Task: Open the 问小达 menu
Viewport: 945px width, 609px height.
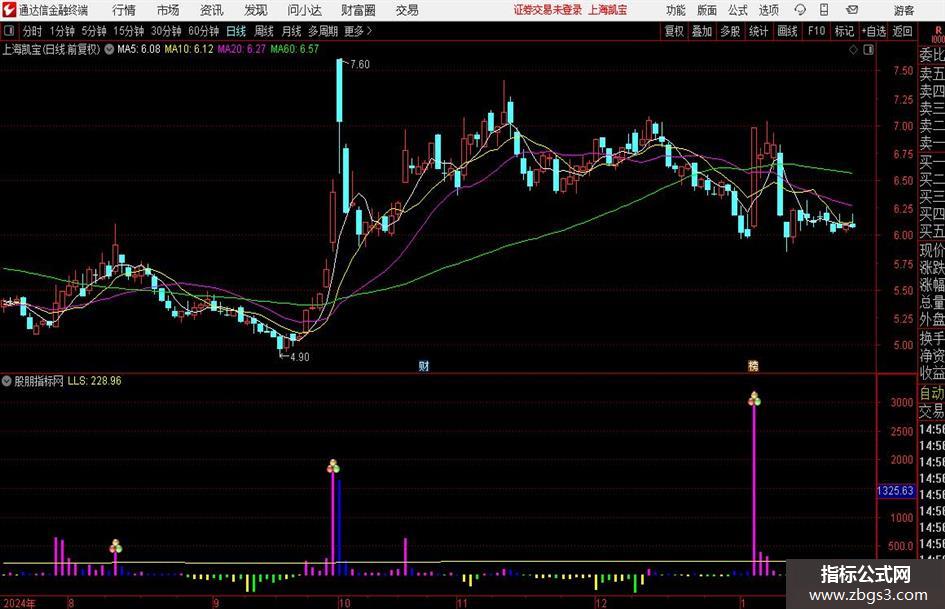Action: (304, 10)
